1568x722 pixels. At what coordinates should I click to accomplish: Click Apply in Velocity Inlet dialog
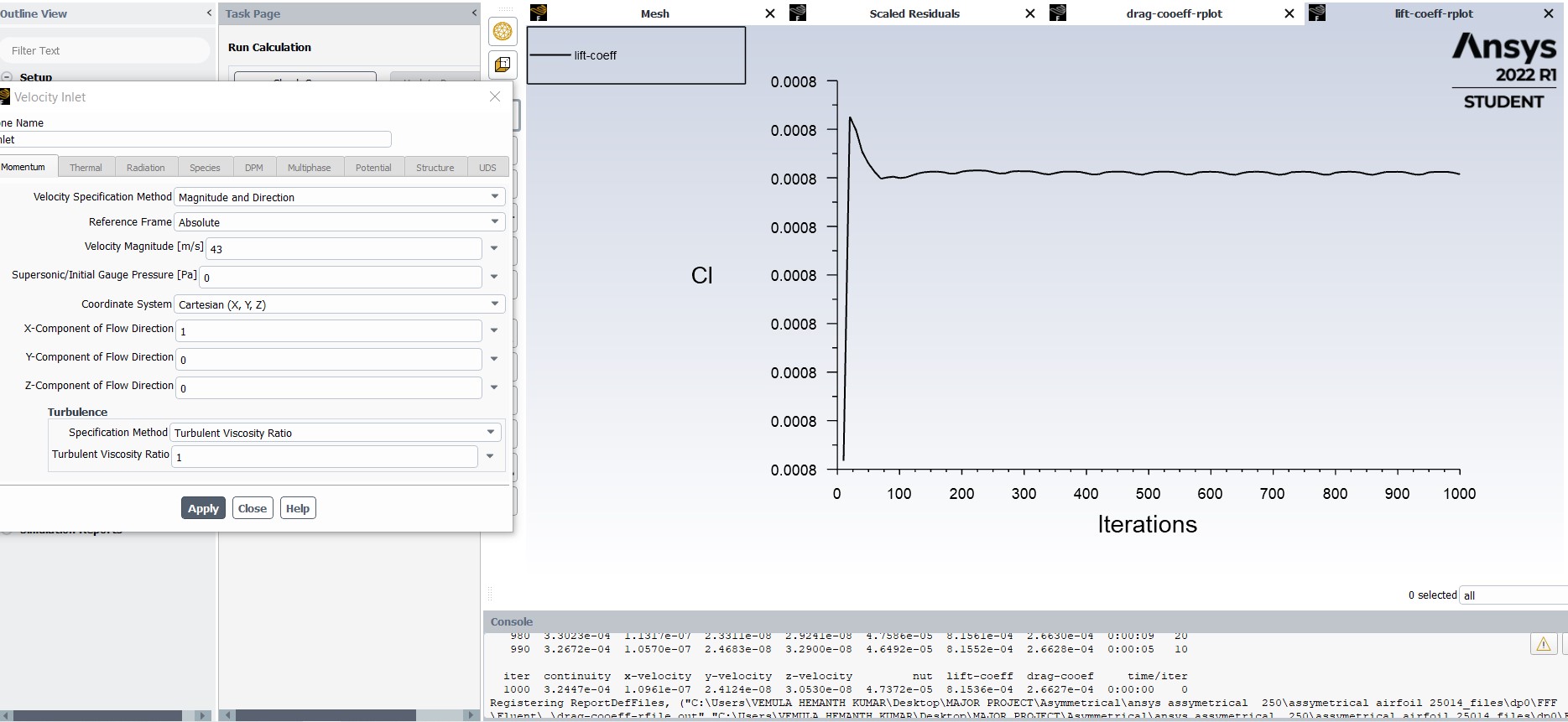pyautogui.click(x=203, y=508)
